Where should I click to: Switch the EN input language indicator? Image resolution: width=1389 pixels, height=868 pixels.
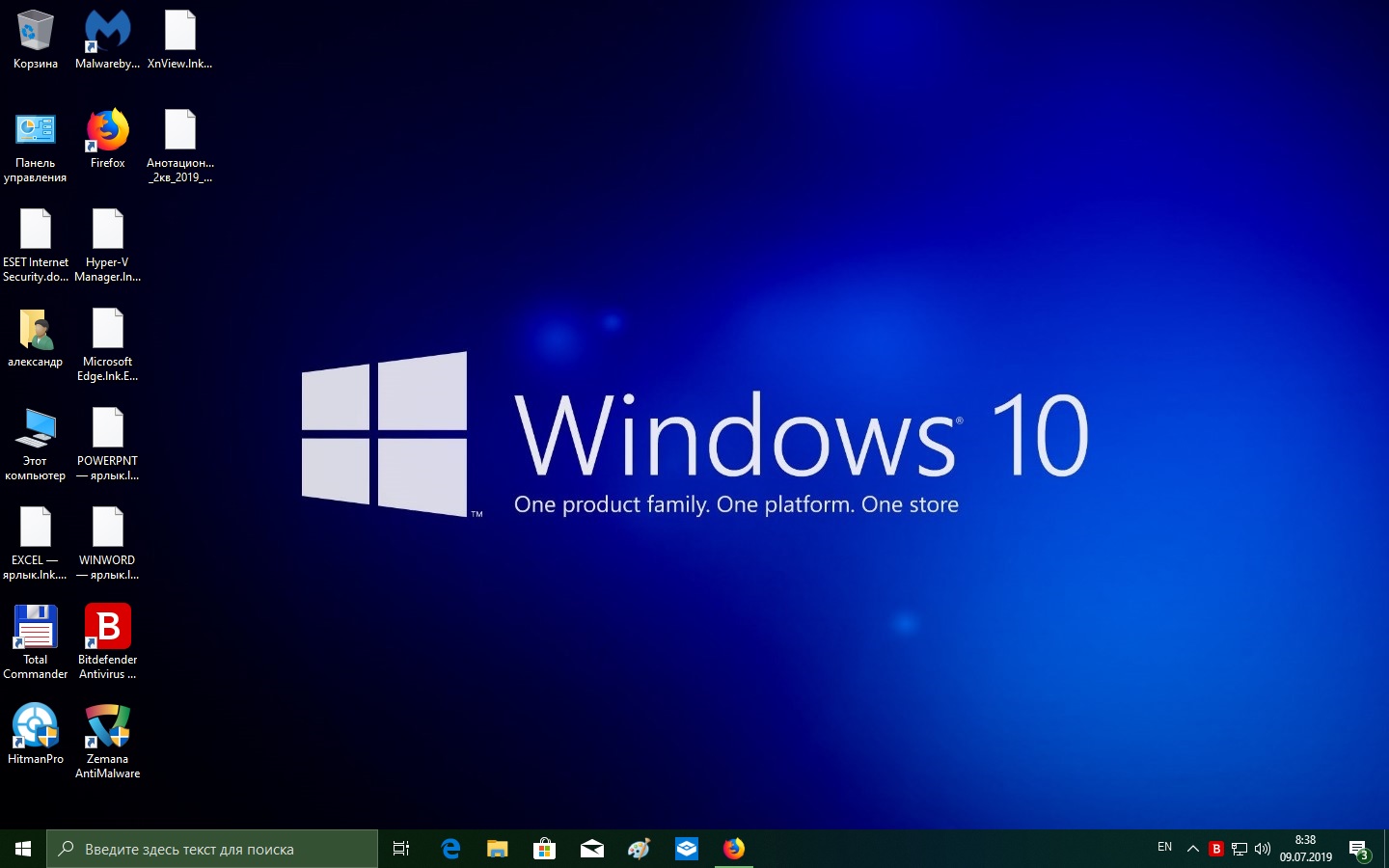click(x=1164, y=848)
